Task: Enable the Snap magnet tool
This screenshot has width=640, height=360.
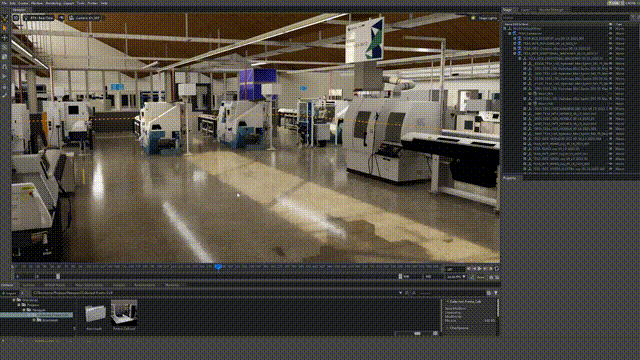Action: pos(5,66)
